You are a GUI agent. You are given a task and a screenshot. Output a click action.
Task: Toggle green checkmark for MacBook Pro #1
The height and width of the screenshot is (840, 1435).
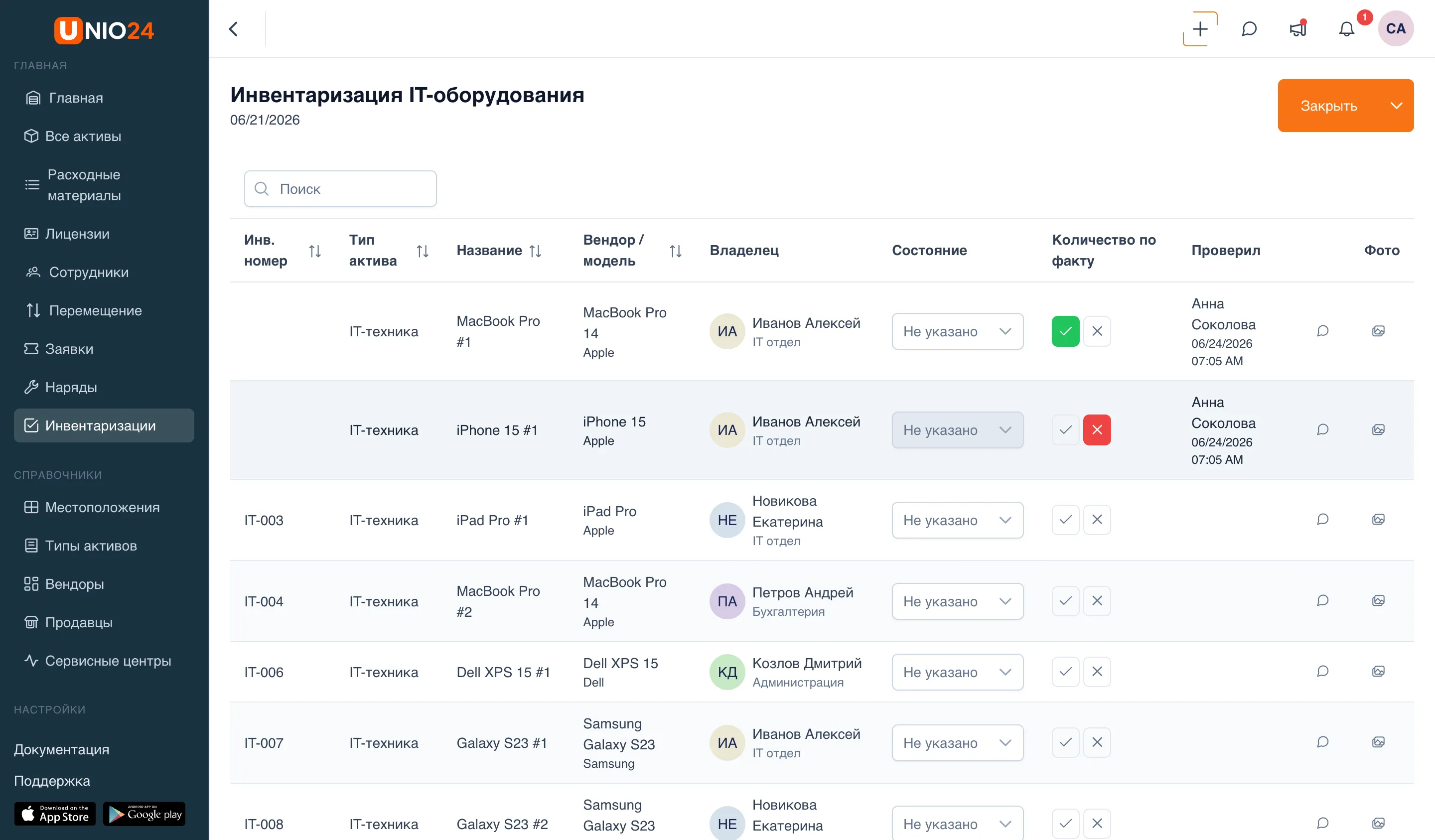coord(1065,331)
